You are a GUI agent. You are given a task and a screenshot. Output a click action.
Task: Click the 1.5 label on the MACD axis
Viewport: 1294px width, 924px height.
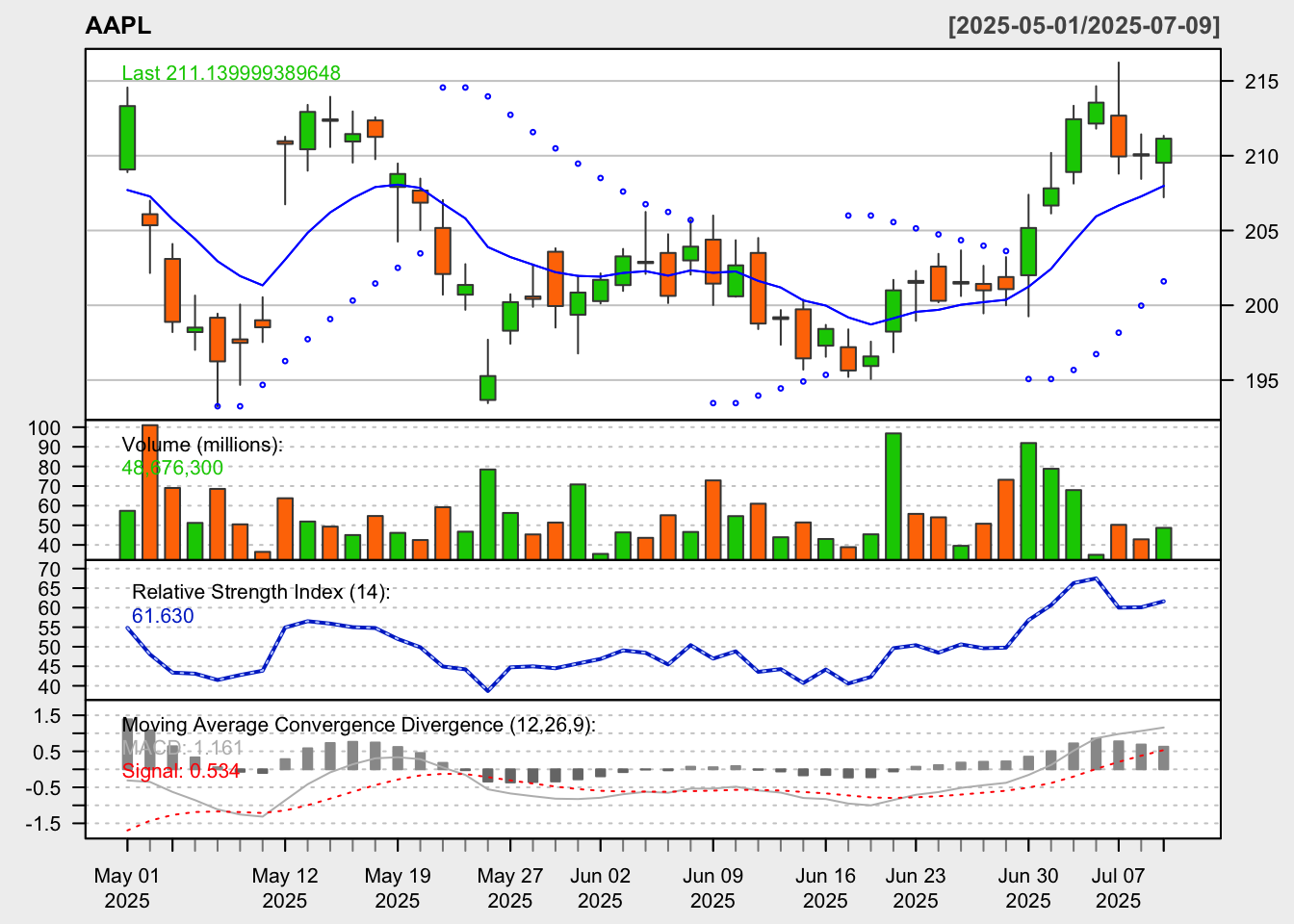[47, 716]
